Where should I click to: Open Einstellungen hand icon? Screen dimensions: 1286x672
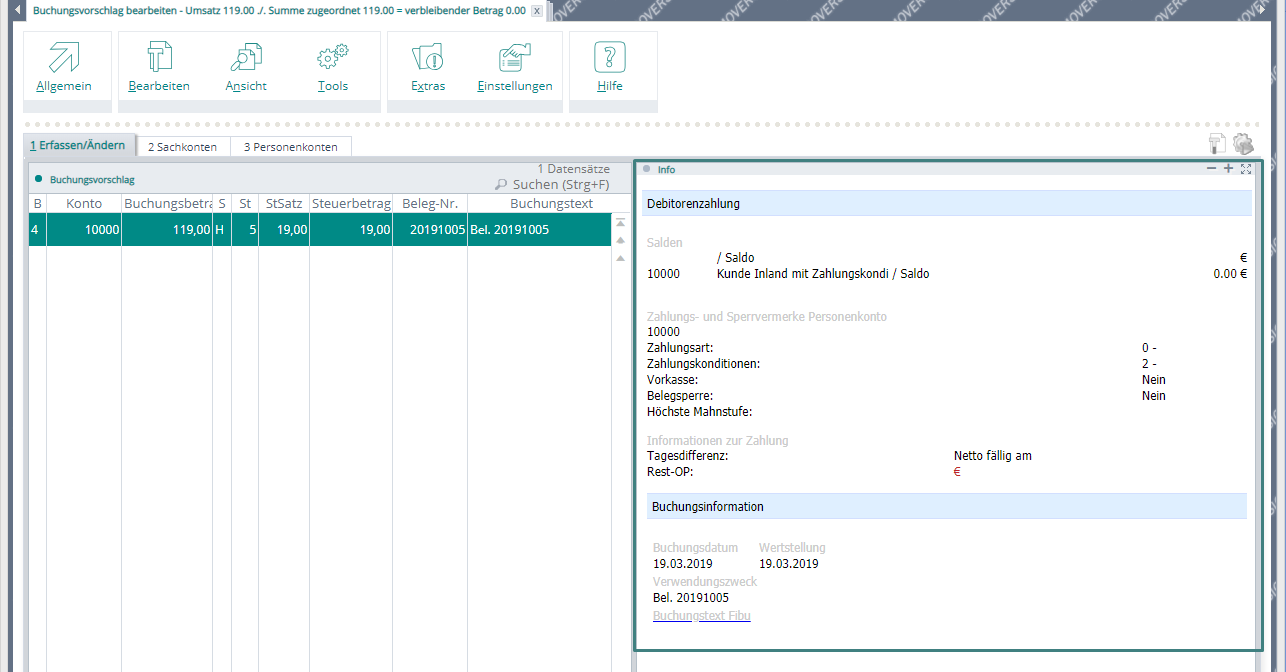pyautogui.click(x=514, y=58)
